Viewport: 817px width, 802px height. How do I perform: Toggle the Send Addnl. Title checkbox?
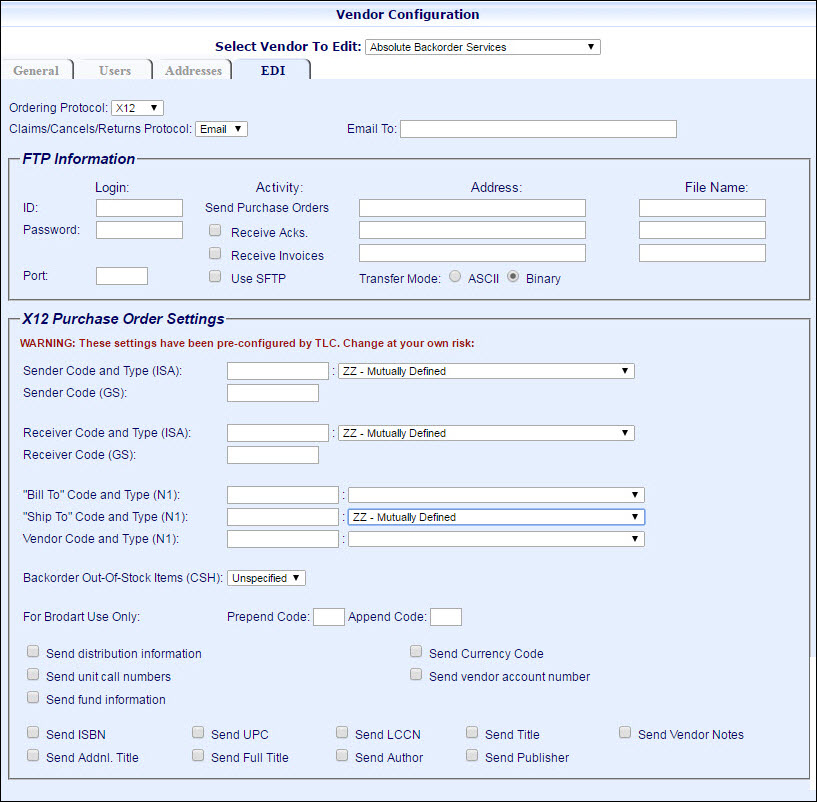(33, 755)
